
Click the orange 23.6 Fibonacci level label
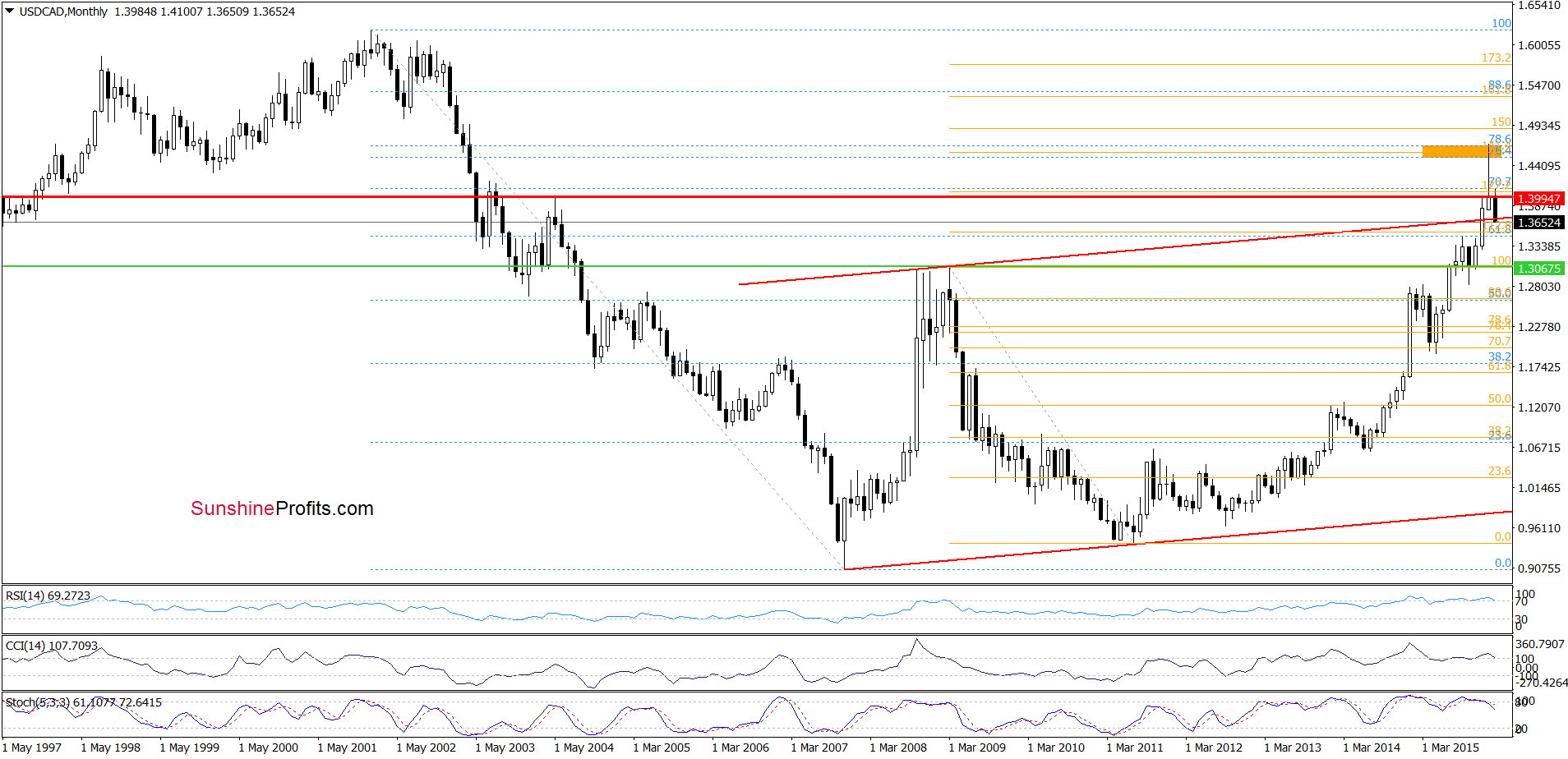[x=1500, y=471]
